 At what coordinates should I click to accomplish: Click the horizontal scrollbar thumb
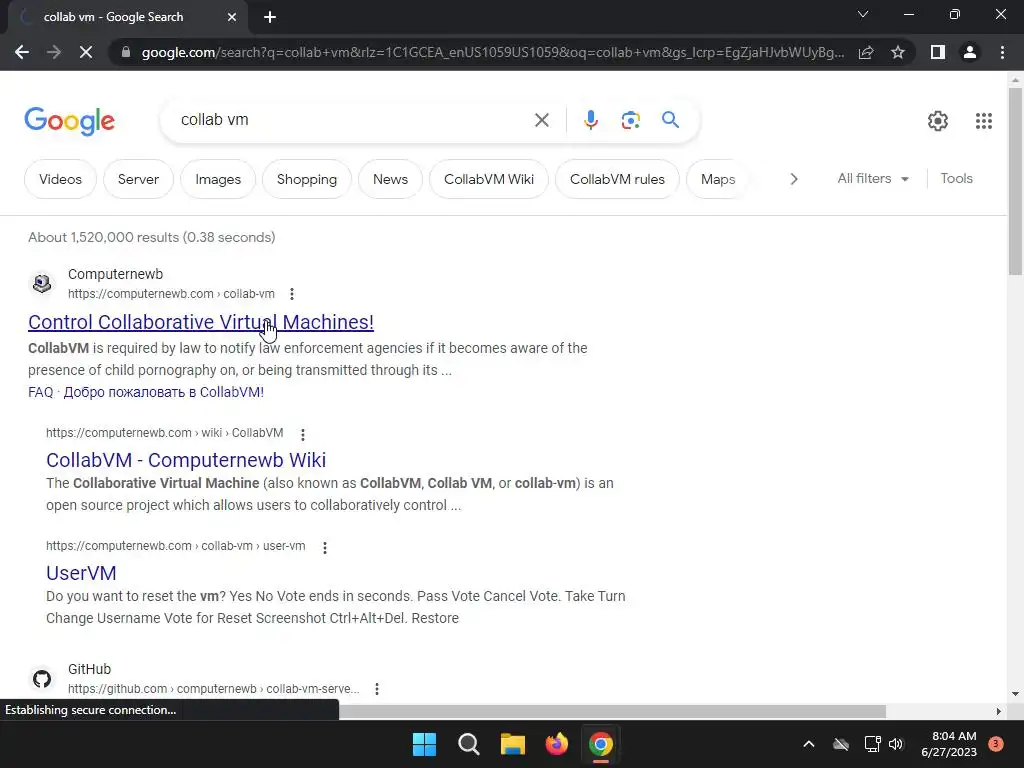click(x=612, y=711)
